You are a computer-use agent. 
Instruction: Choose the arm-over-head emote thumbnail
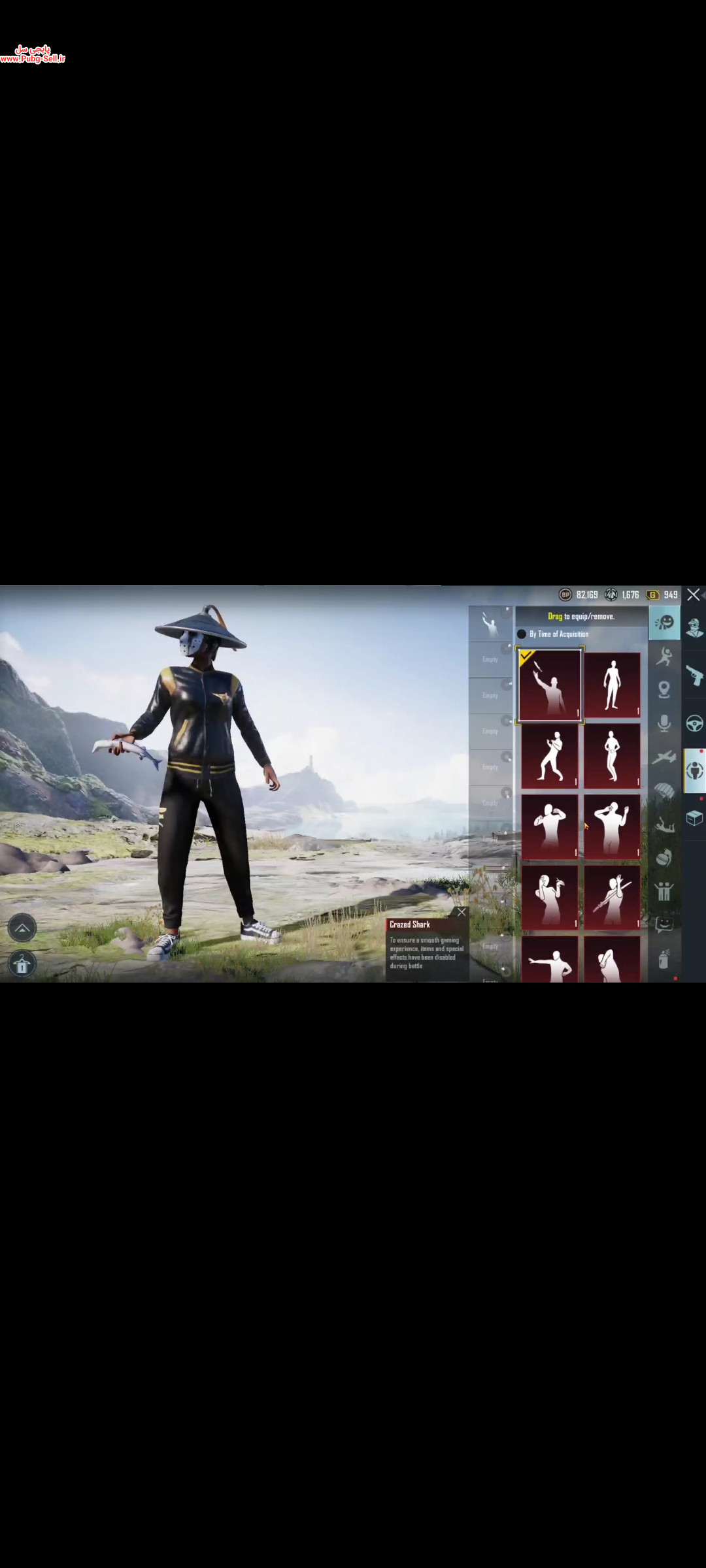pyautogui.click(x=612, y=959)
